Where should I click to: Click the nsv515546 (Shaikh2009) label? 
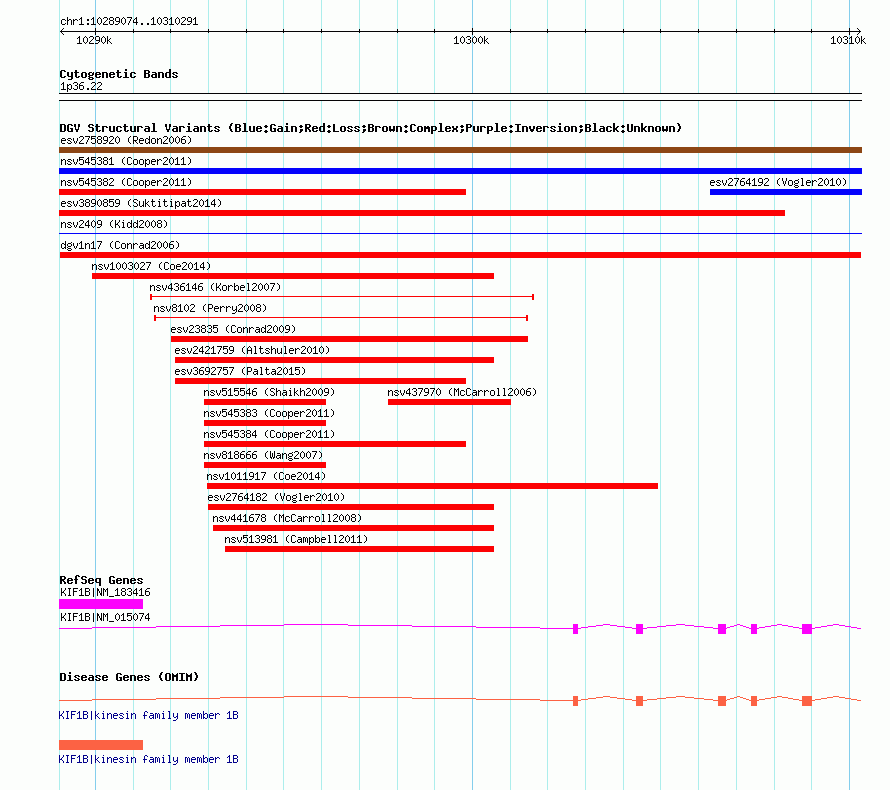pyautogui.click(x=269, y=392)
